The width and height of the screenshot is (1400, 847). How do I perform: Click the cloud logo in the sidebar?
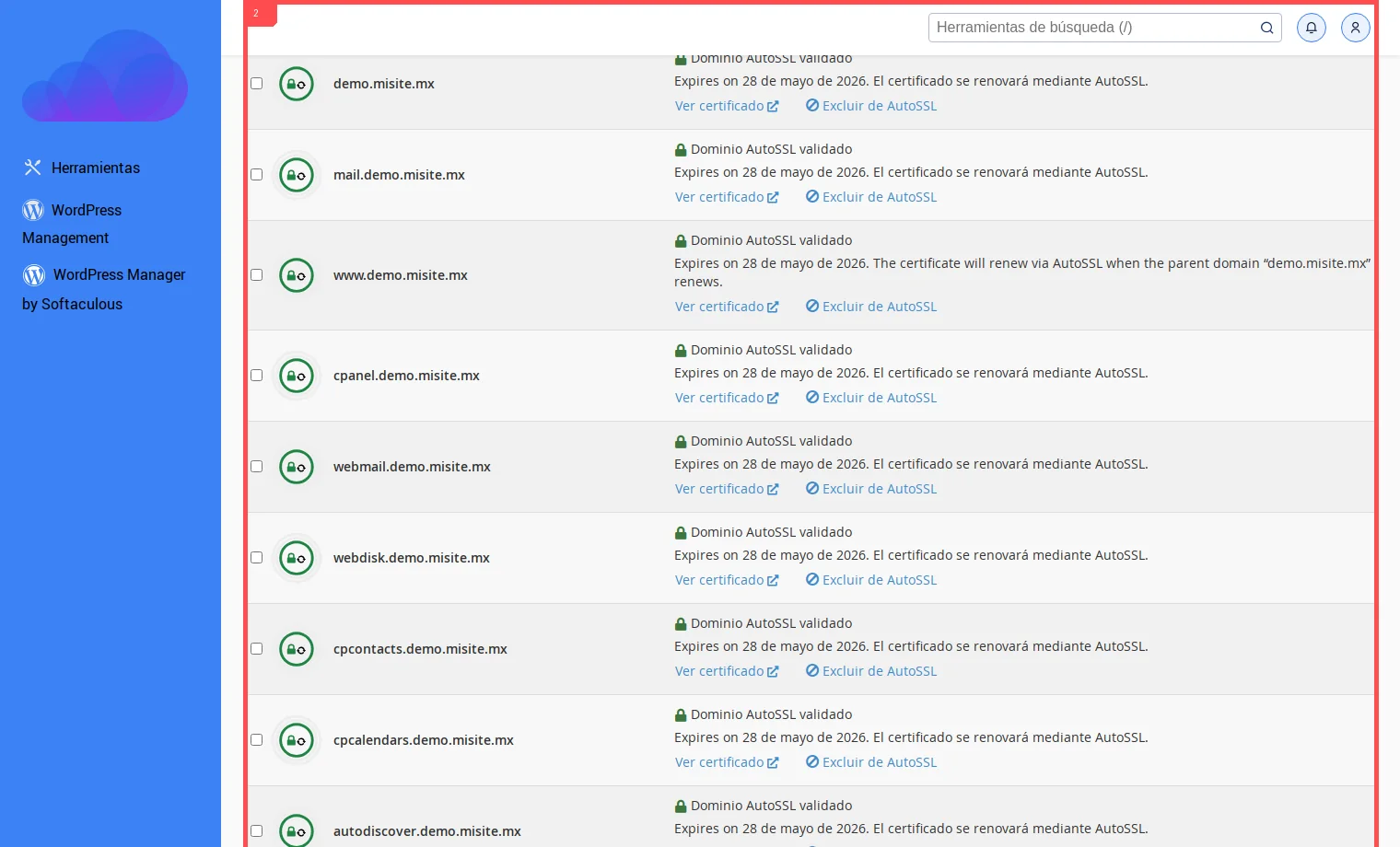(x=105, y=76)
